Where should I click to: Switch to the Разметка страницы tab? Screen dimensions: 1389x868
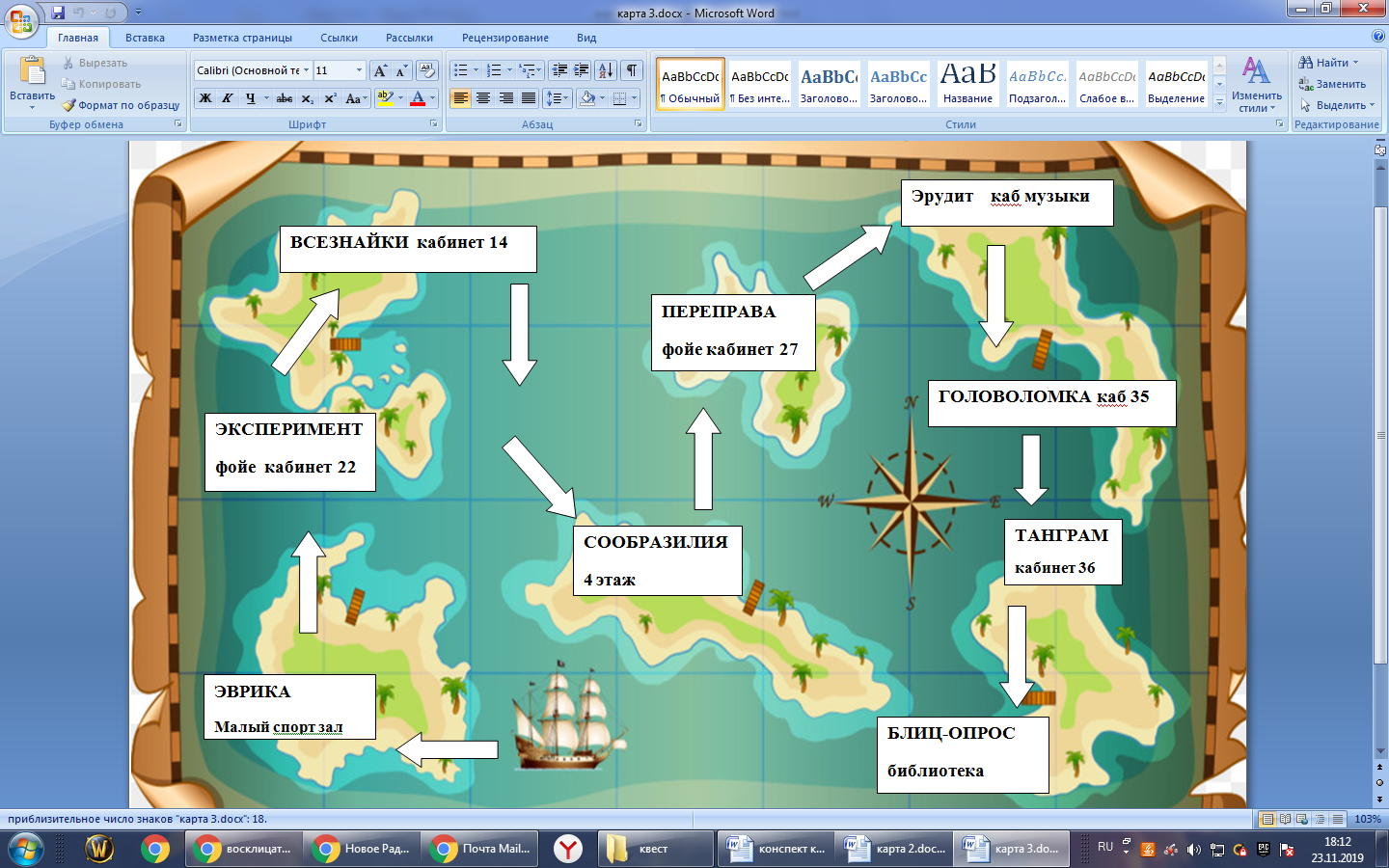tap(242, 38)
